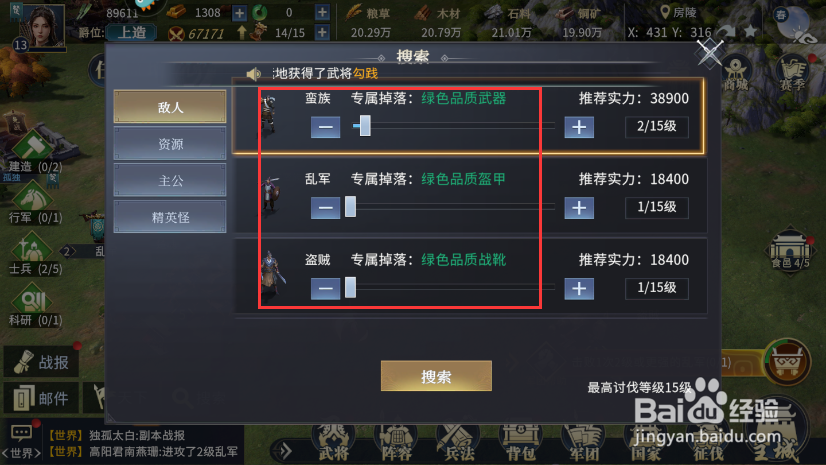Open the 战报 battle report

(42, 362)
